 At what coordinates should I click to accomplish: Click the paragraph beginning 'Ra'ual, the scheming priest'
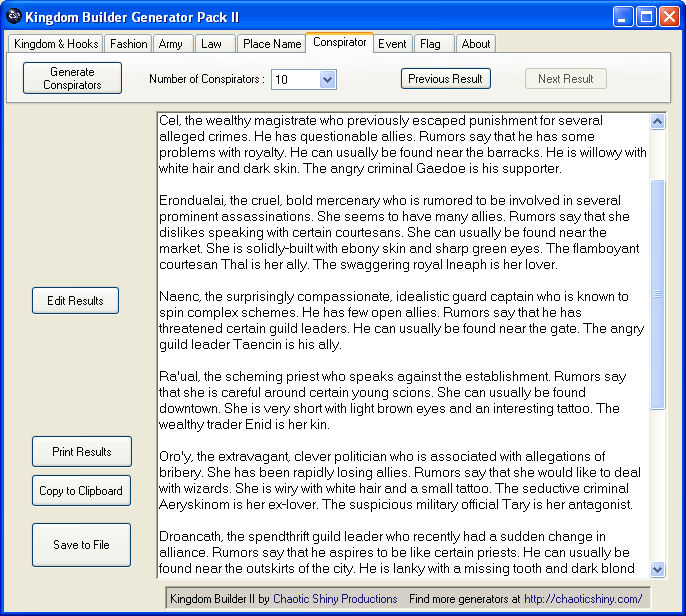point(392,400)
